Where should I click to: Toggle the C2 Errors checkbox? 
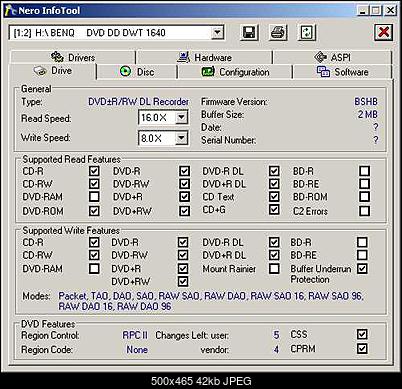364,211
